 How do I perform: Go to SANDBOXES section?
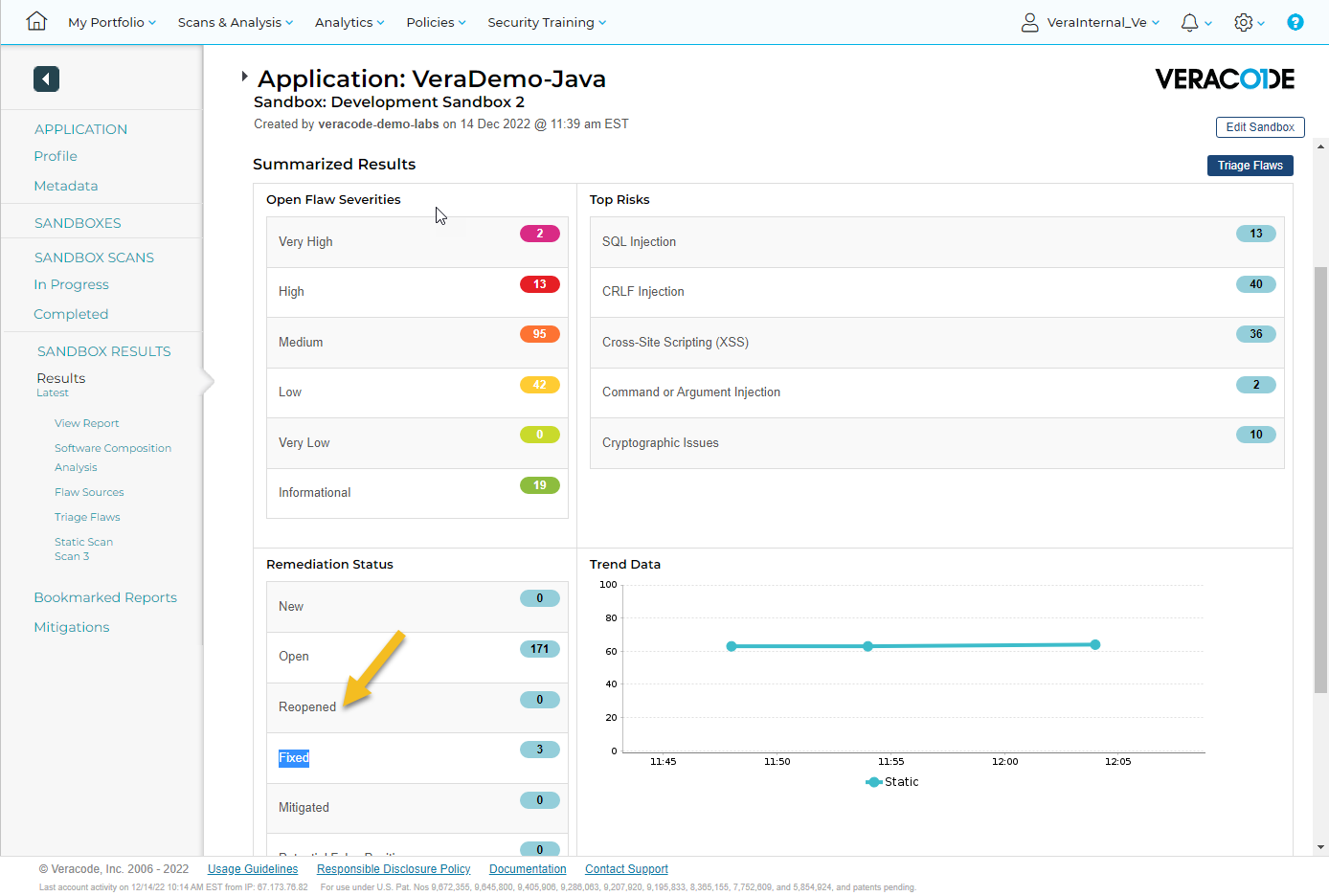(78, 223)
